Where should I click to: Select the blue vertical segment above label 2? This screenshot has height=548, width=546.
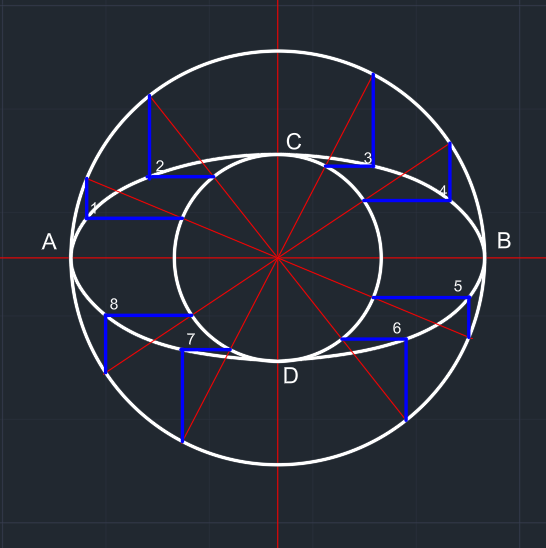coord(150,136)
